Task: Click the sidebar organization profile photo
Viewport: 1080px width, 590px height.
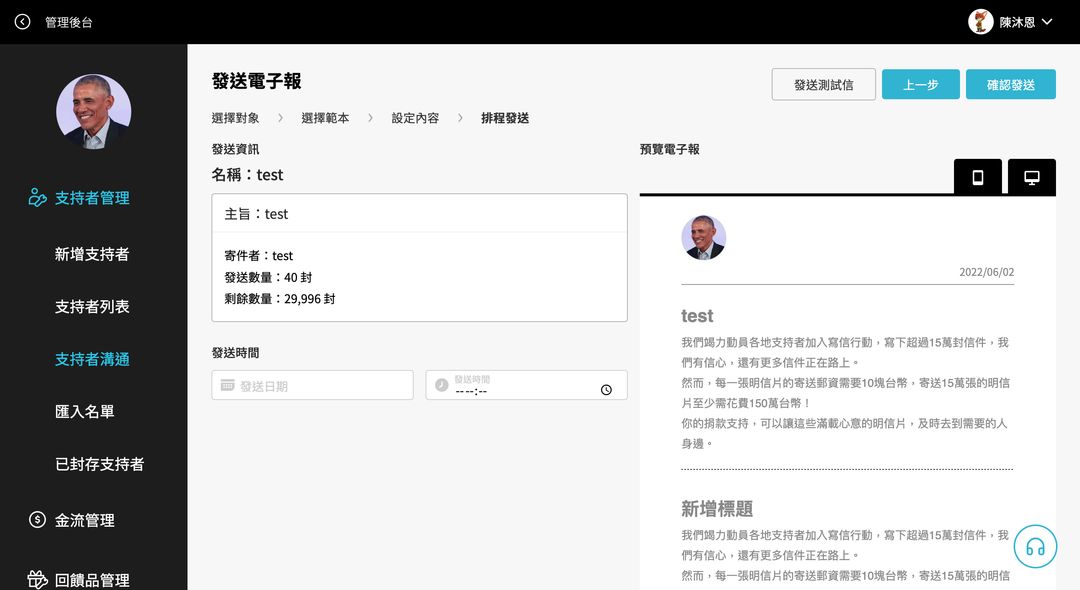Action: pyautogui.click(x=93, y=112)
